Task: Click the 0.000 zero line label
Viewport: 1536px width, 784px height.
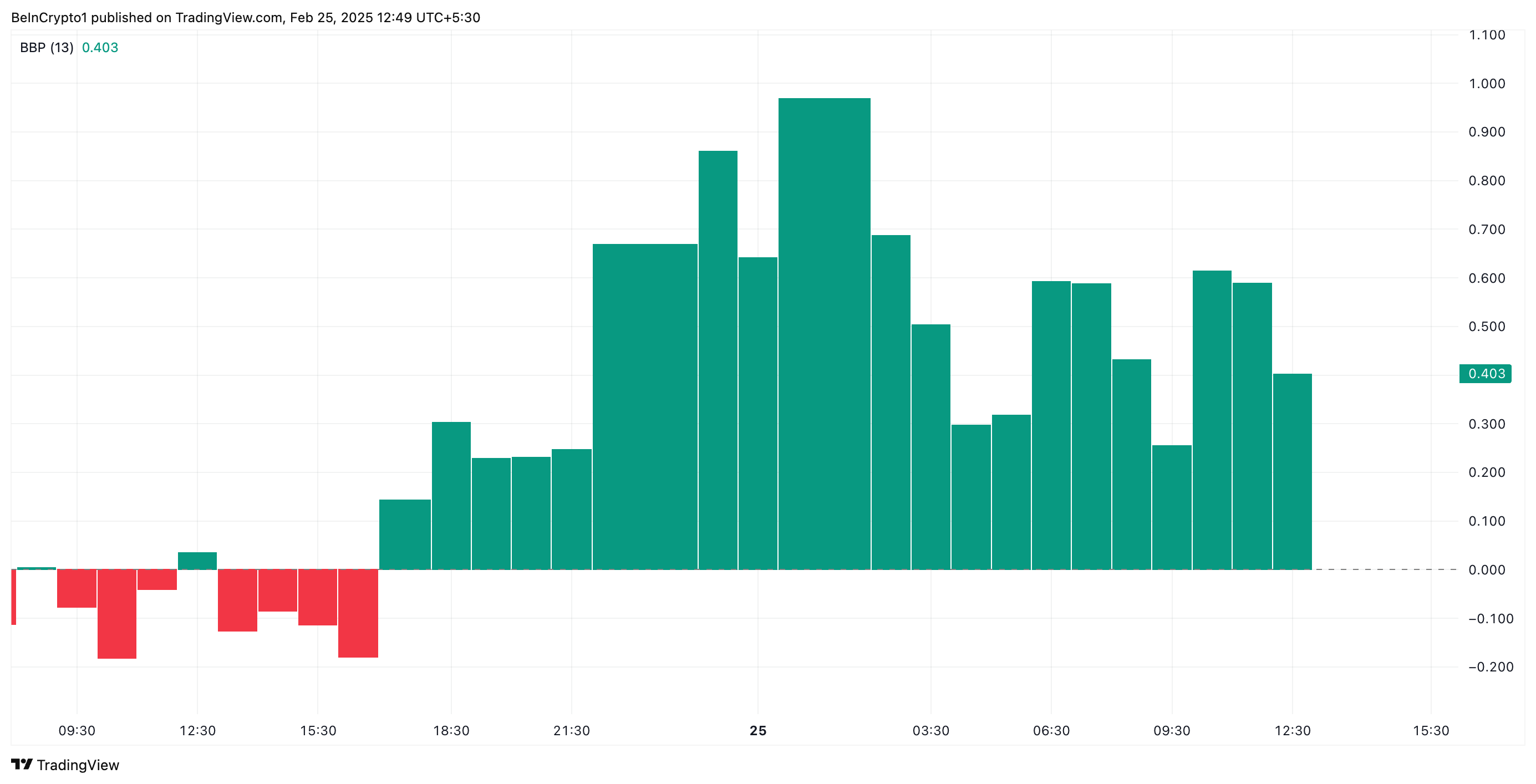Action: [1487, 570]
